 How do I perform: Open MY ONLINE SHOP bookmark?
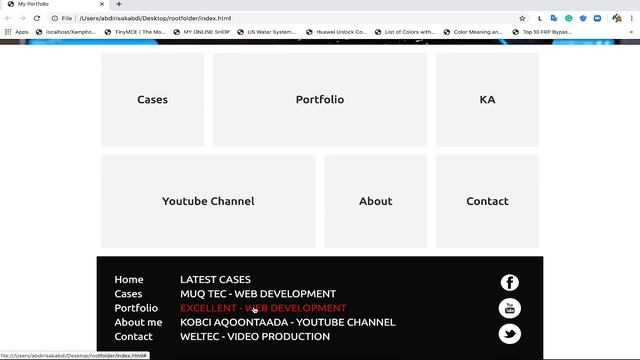click(202, 32)
